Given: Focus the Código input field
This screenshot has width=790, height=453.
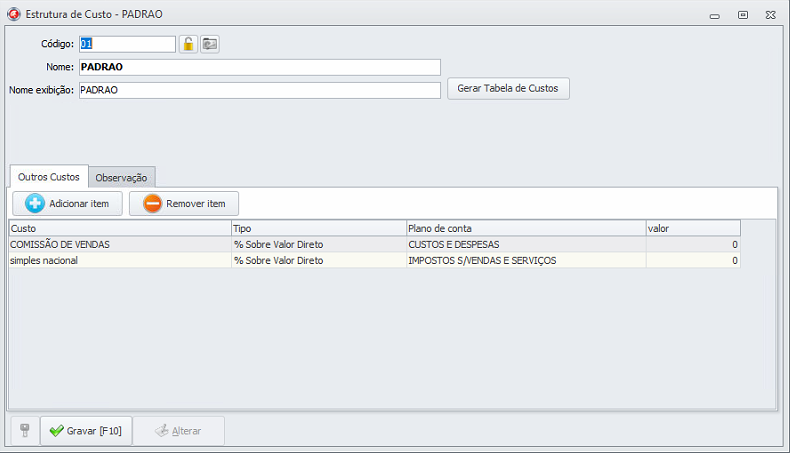Looking at the screenshot, I should (x=127, y=44).
